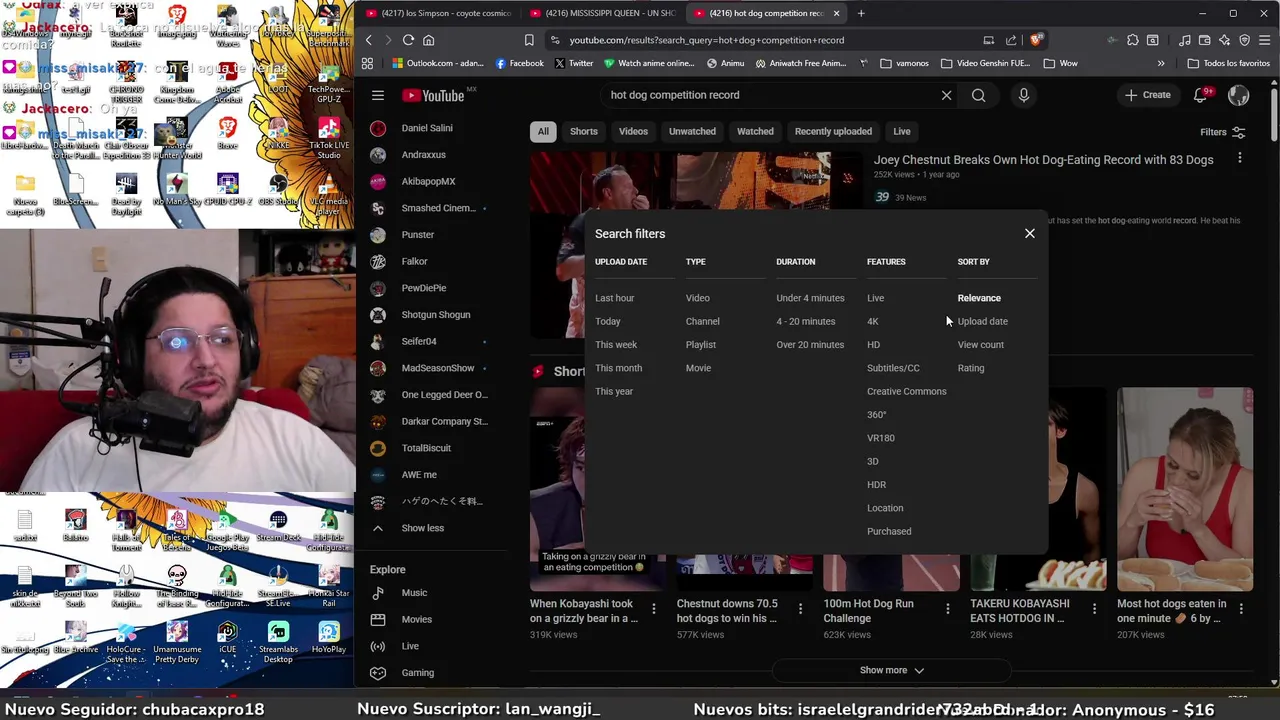Open options for Most hot dogs short
This screenshot has height=720, width=1280.
tap(1241, 608)
